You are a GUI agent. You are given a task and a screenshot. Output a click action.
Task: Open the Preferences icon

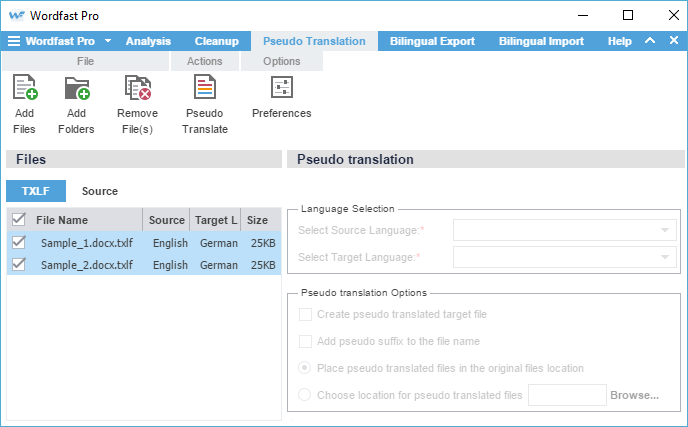[x=281, y=90]
